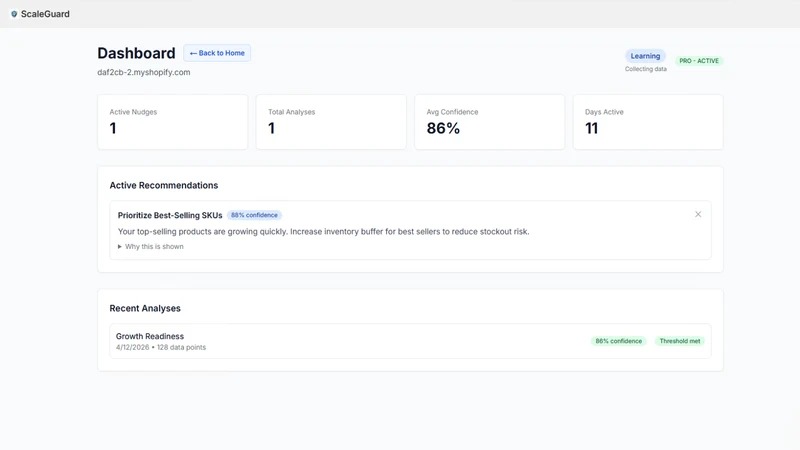The image size is (800, 450).
Task: Click the daf2cb-2.myshopify.com store domain
Action: click(144, 72)
